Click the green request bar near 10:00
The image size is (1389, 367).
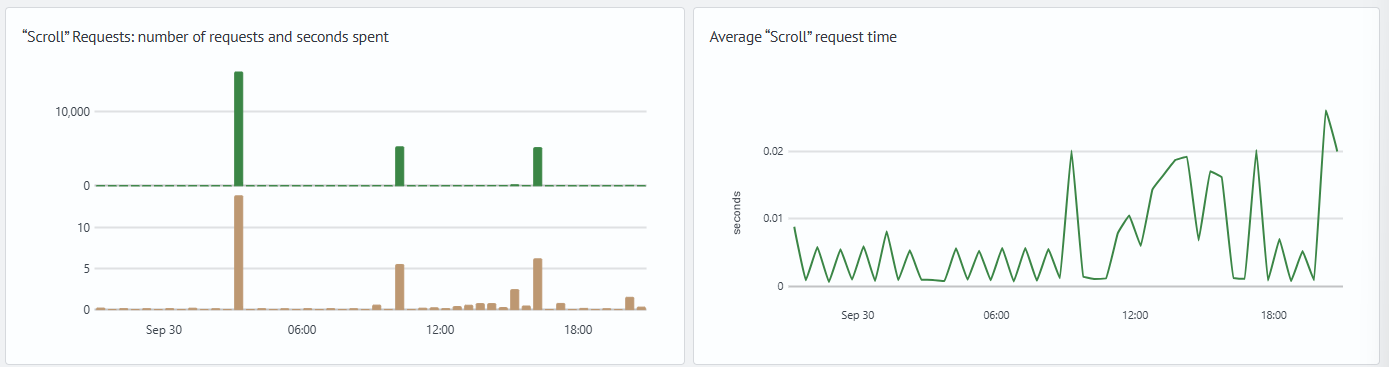click(x=400, y=166)
